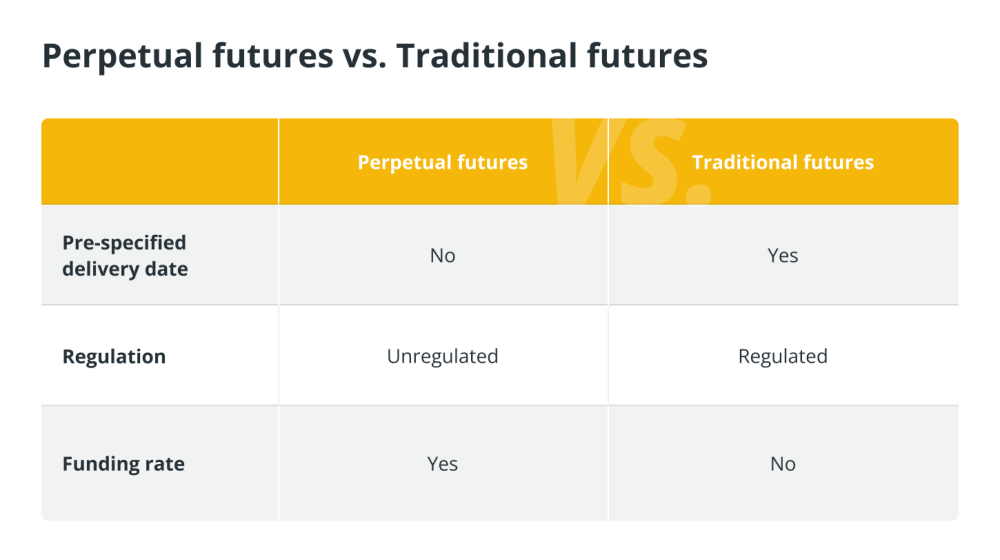
Task: Click the main heading above the table
Action: pos(374,55)
